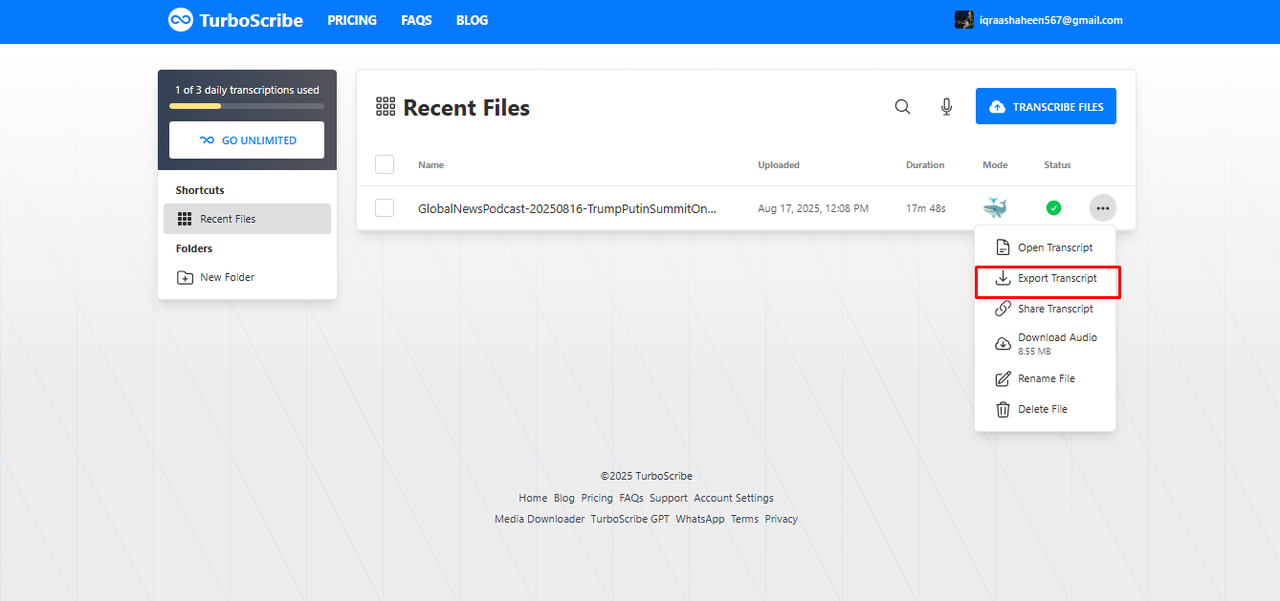
Task: Click the TurboScribe infinity logo
Action: coord(180,19)
